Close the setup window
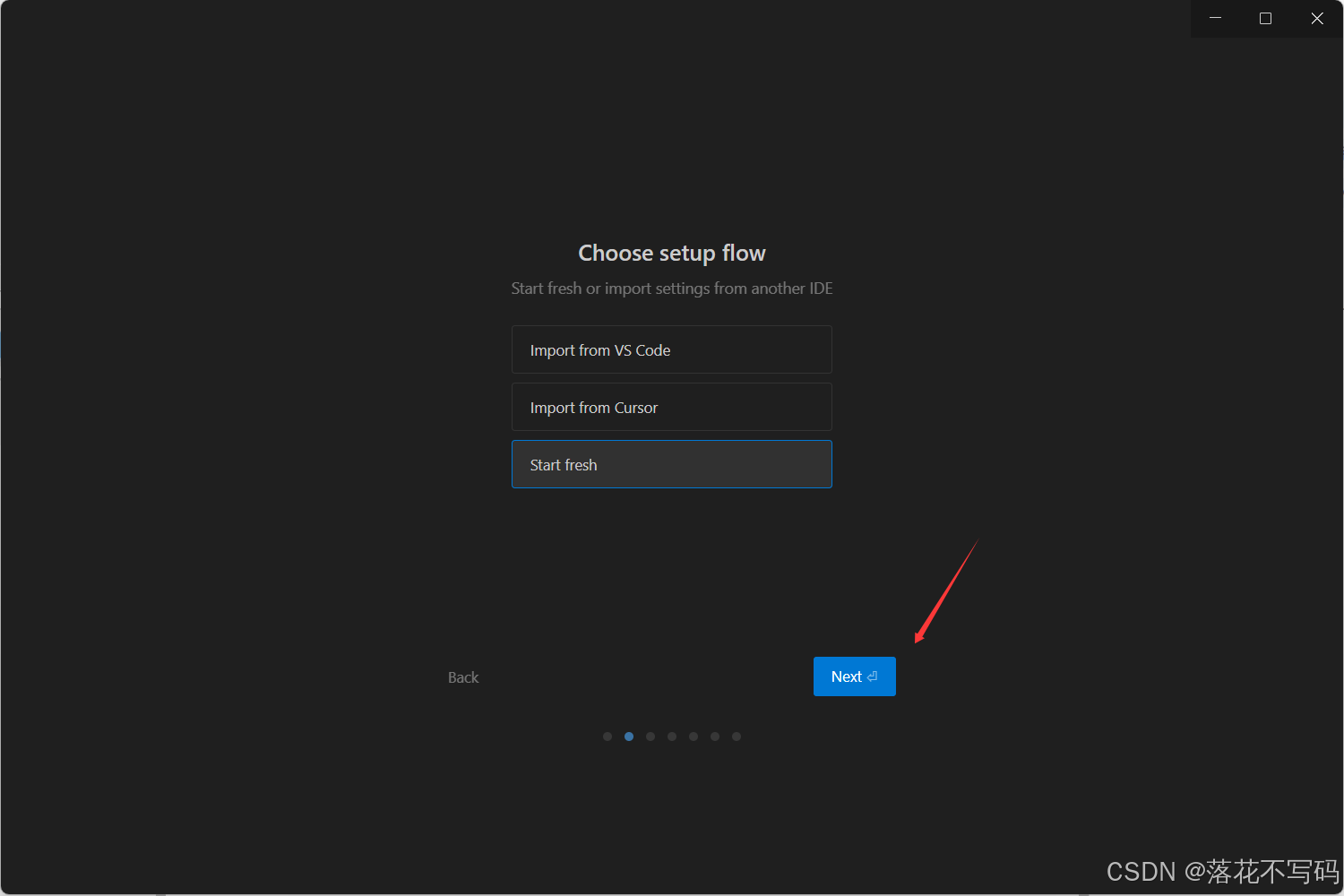The image size is (1344, 896). tap(1317, 18)
